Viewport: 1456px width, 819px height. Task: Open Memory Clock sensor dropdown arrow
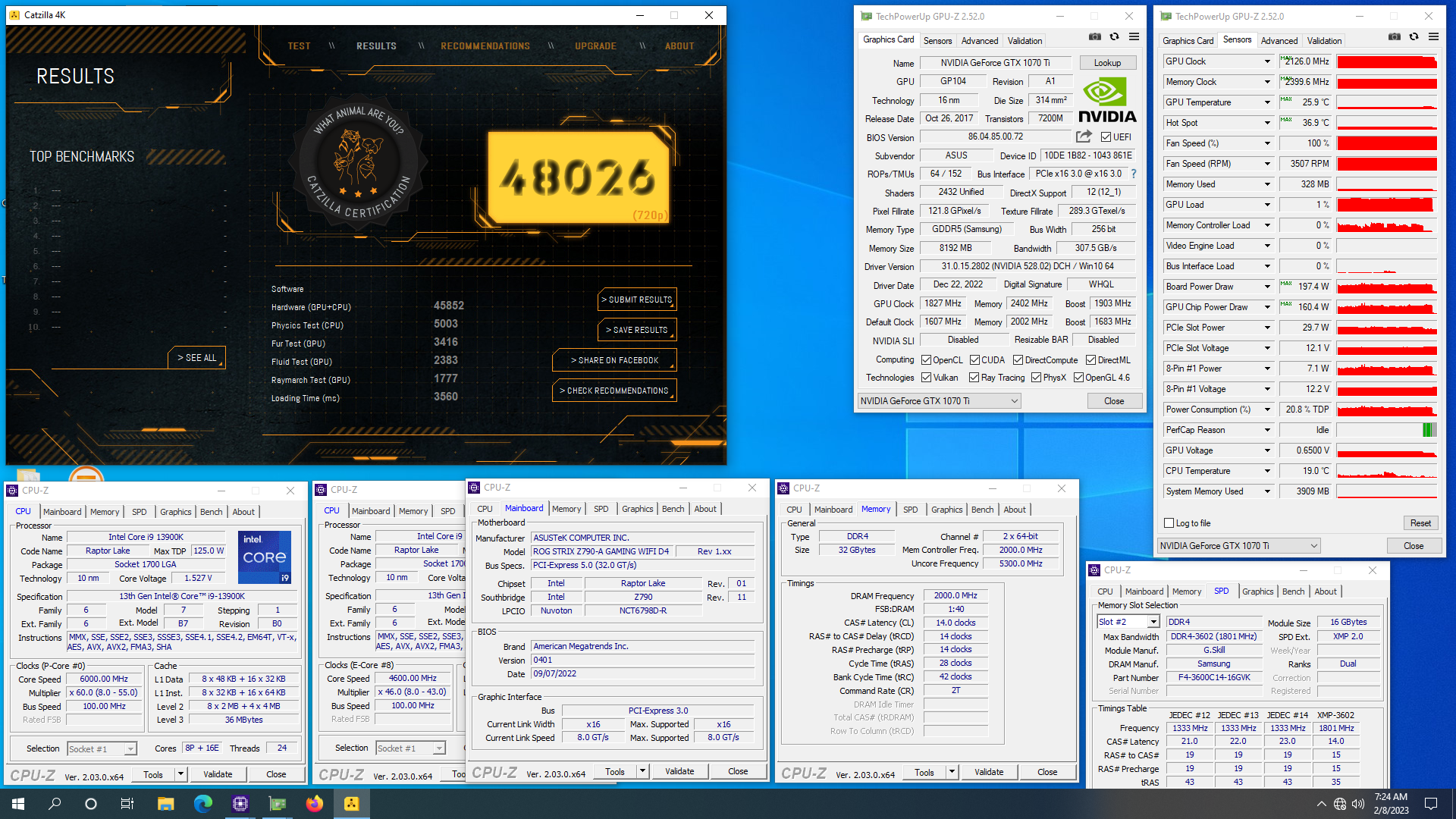[x=1266, y=82]
